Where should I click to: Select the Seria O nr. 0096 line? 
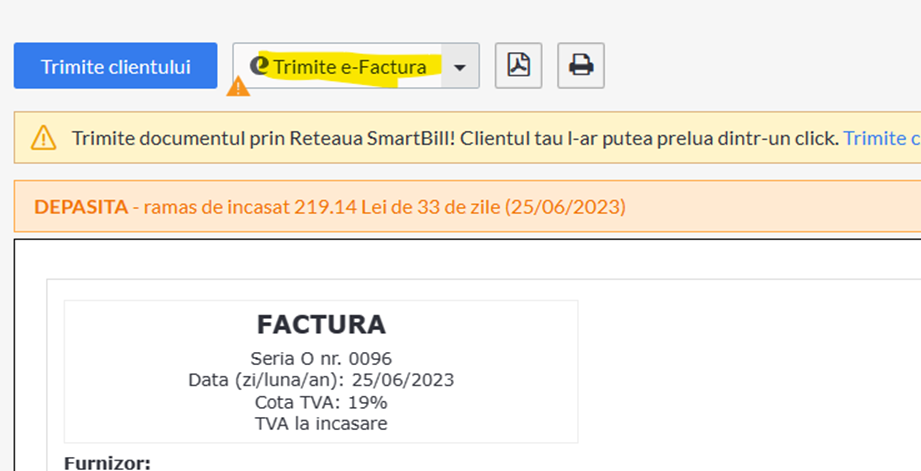321,358
